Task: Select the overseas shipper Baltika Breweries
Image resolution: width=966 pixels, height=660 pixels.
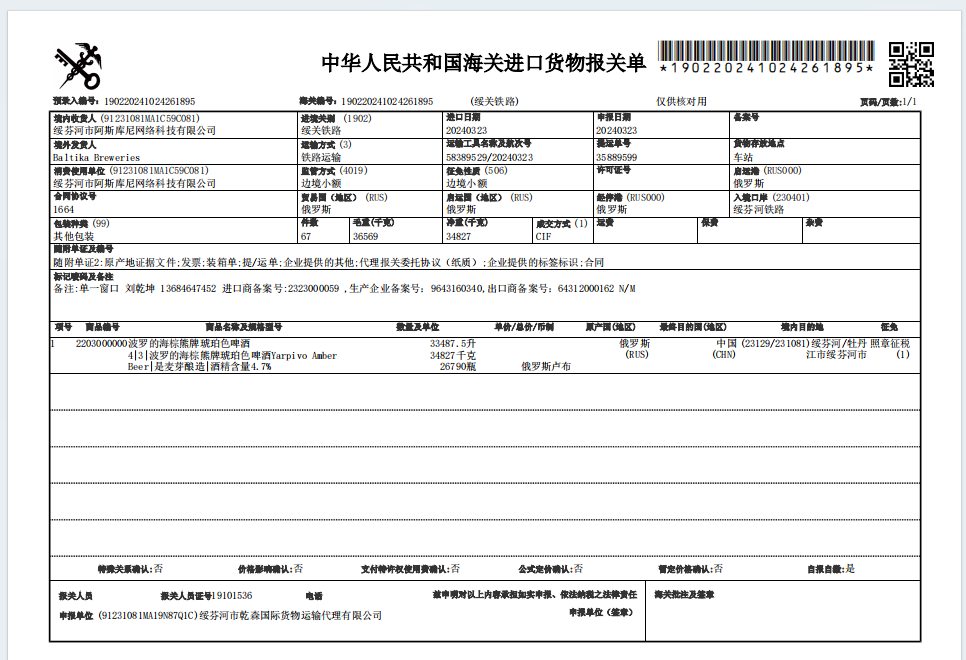Action: [96, 157]
